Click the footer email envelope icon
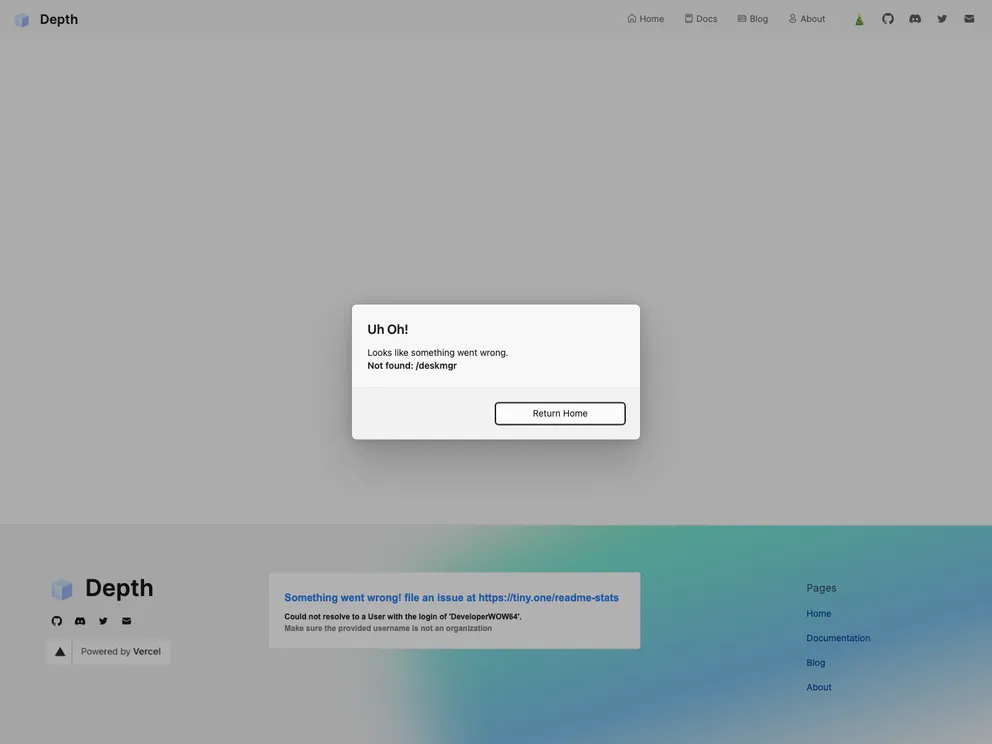This screenshot has width=992, height=744. coord(125,620)
